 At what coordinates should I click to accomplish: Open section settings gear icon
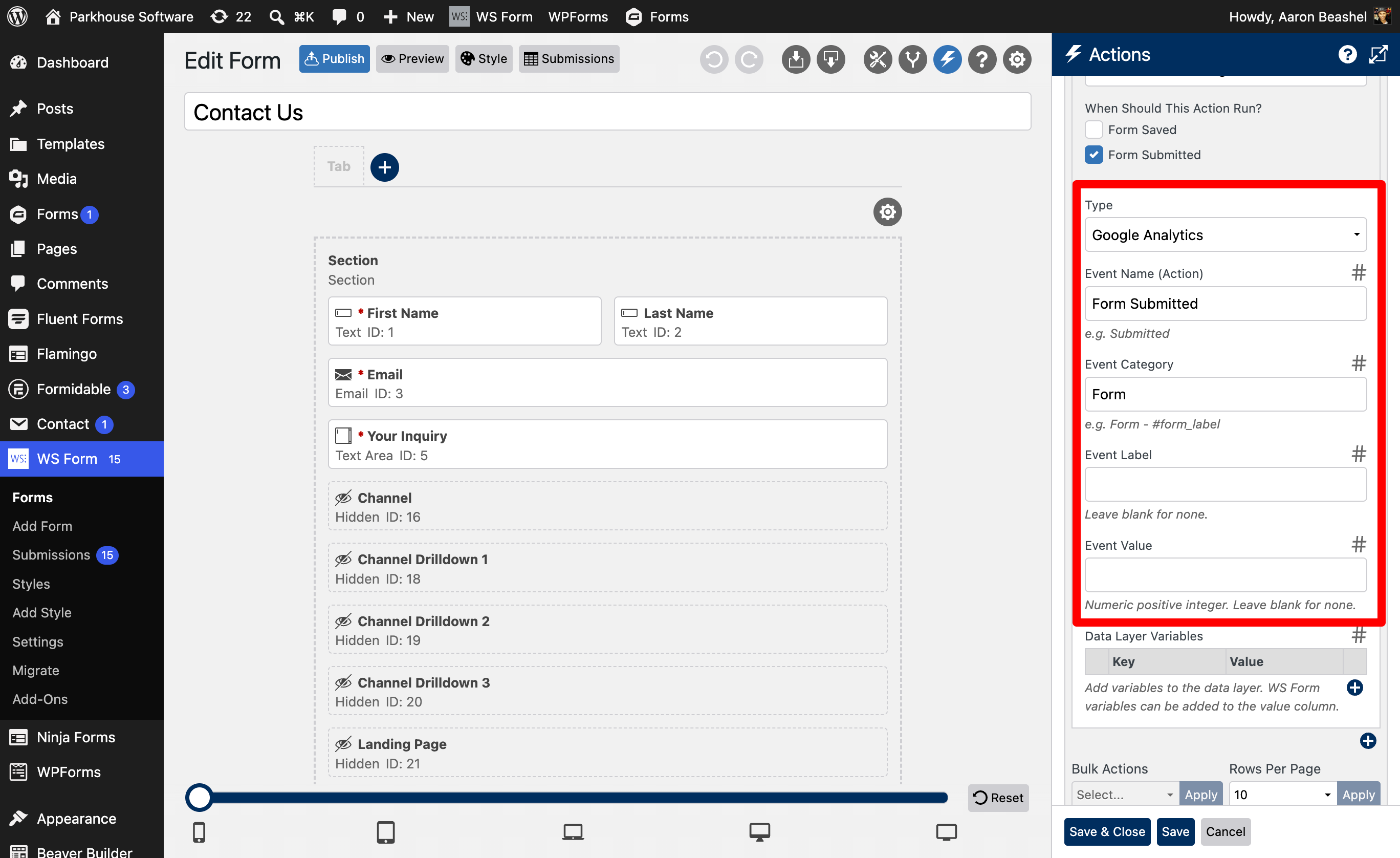click(x=887, y=212)
